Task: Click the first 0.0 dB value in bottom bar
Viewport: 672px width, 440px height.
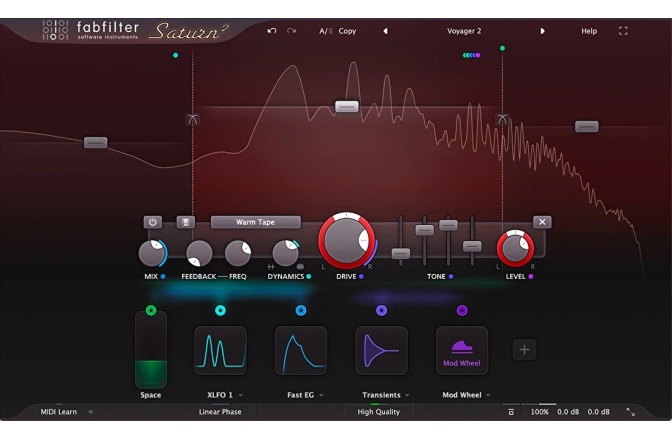Action: [x=568, y=412]
